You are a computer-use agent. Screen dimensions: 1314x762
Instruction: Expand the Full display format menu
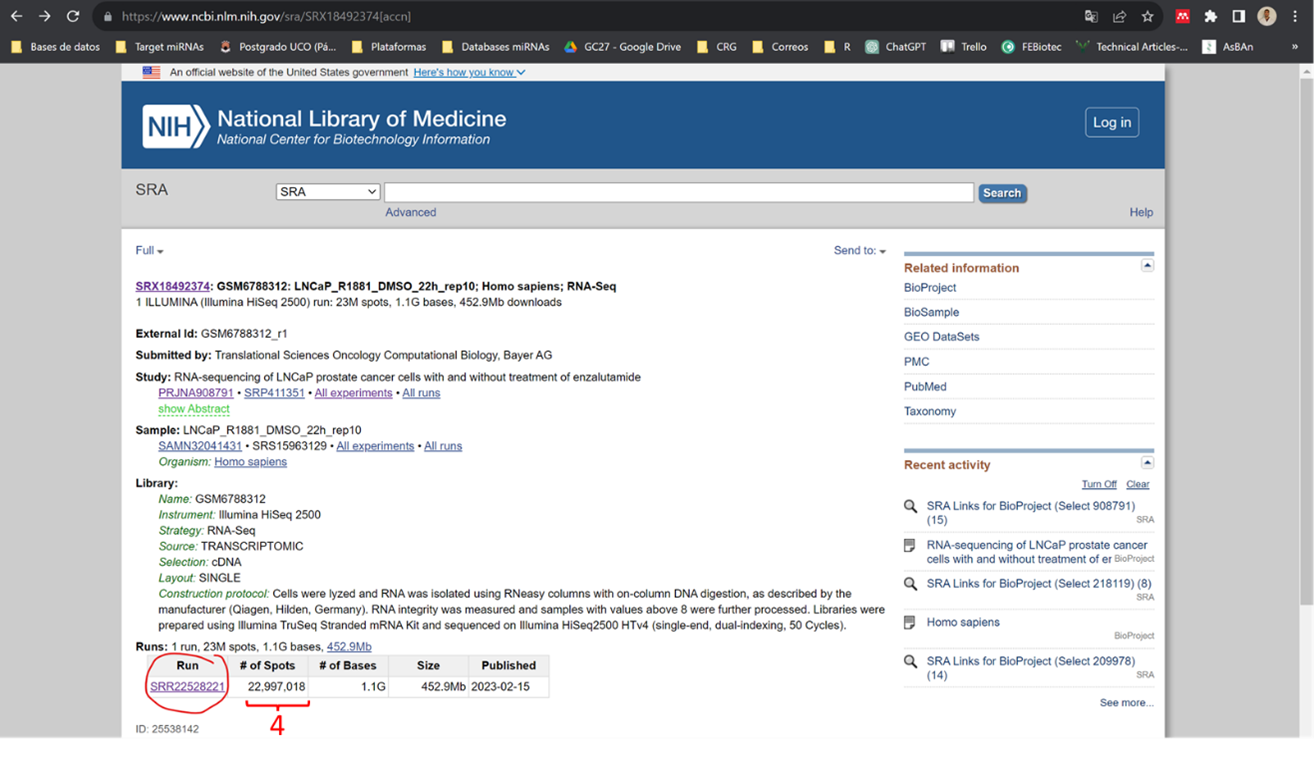(x=149, y=251)
